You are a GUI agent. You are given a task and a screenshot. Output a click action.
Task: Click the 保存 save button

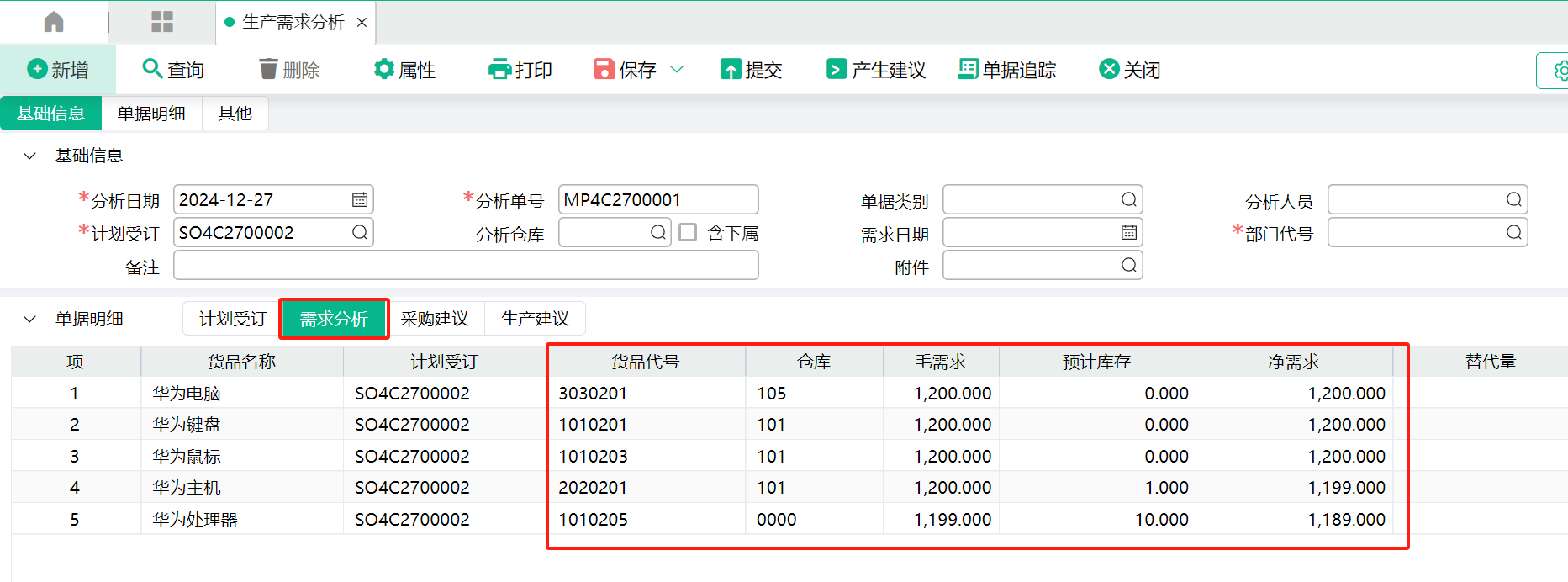(x=626, y=70)
